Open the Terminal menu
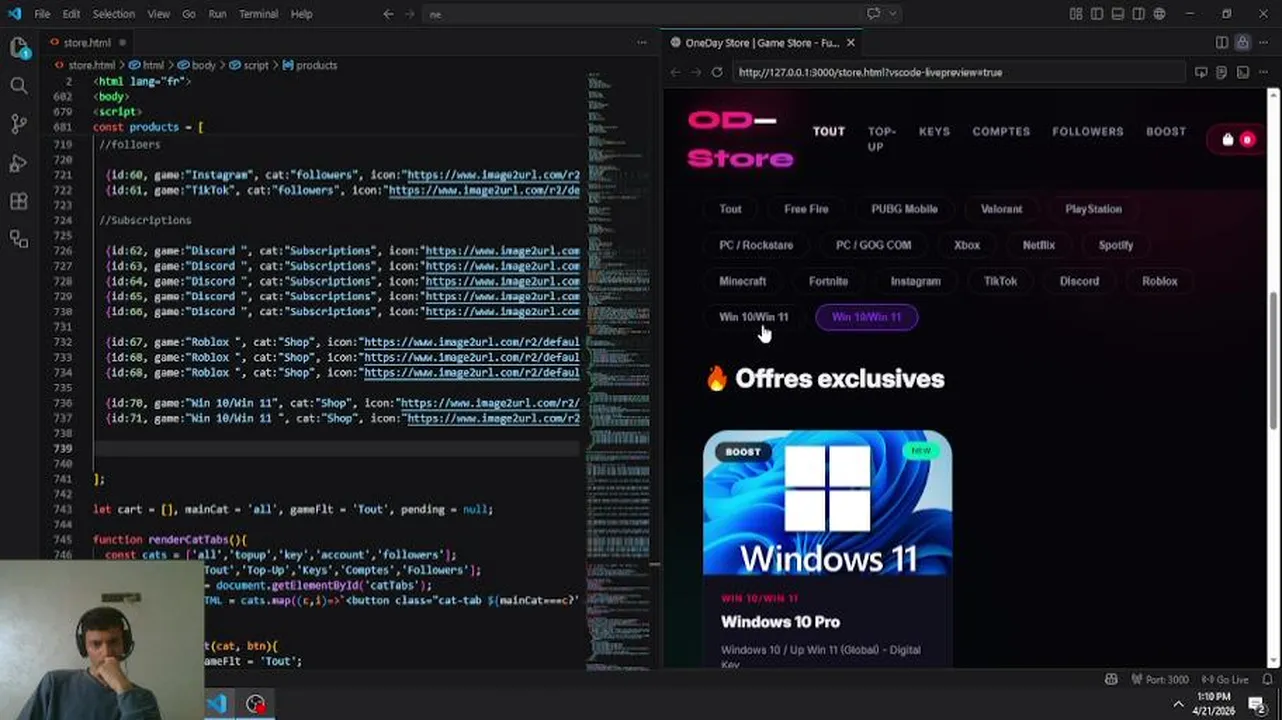This screenshot has width=1282, height=720. click(x=258, y=14)
